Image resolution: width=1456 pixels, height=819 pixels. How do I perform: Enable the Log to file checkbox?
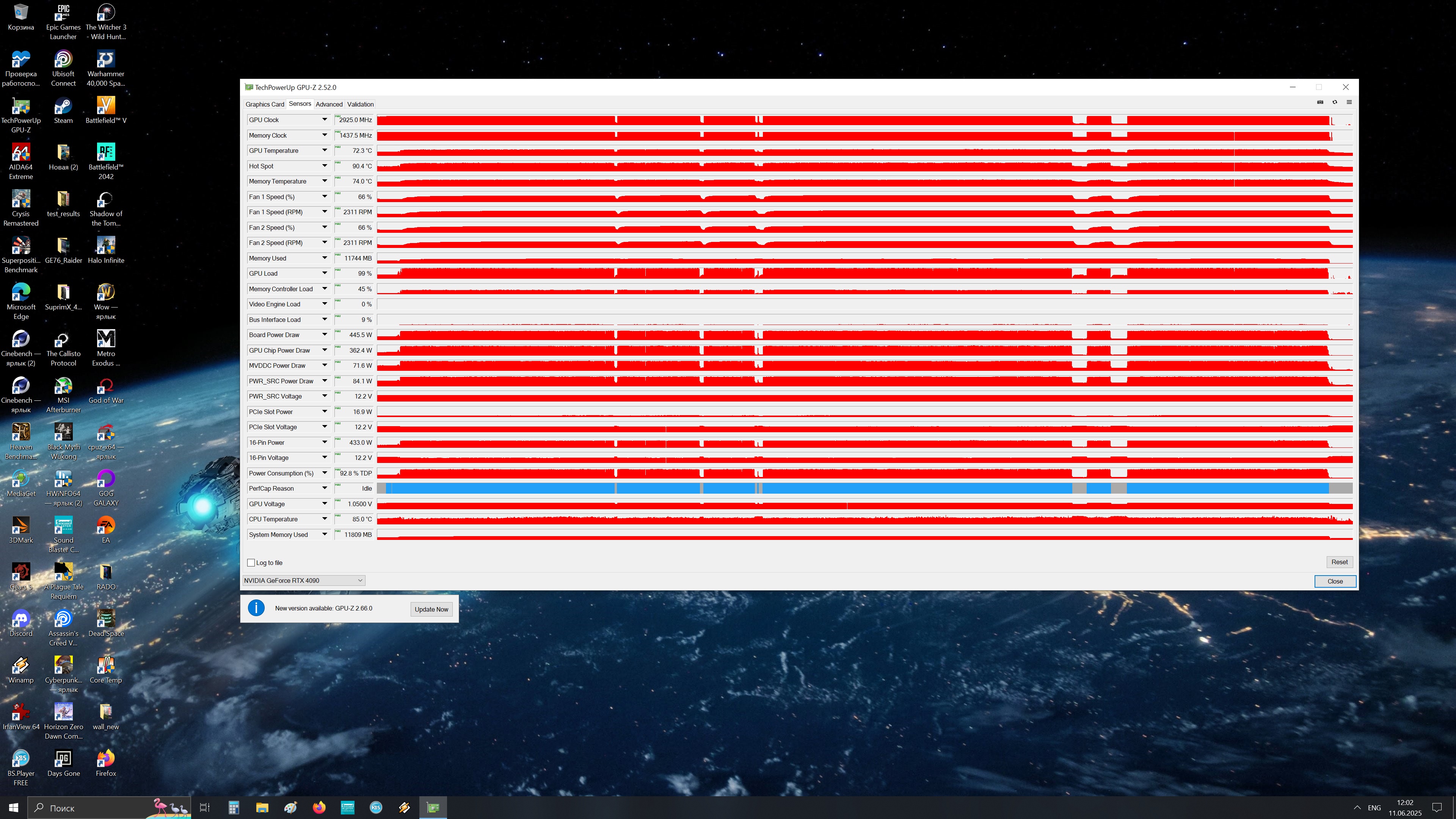[251, 562]
